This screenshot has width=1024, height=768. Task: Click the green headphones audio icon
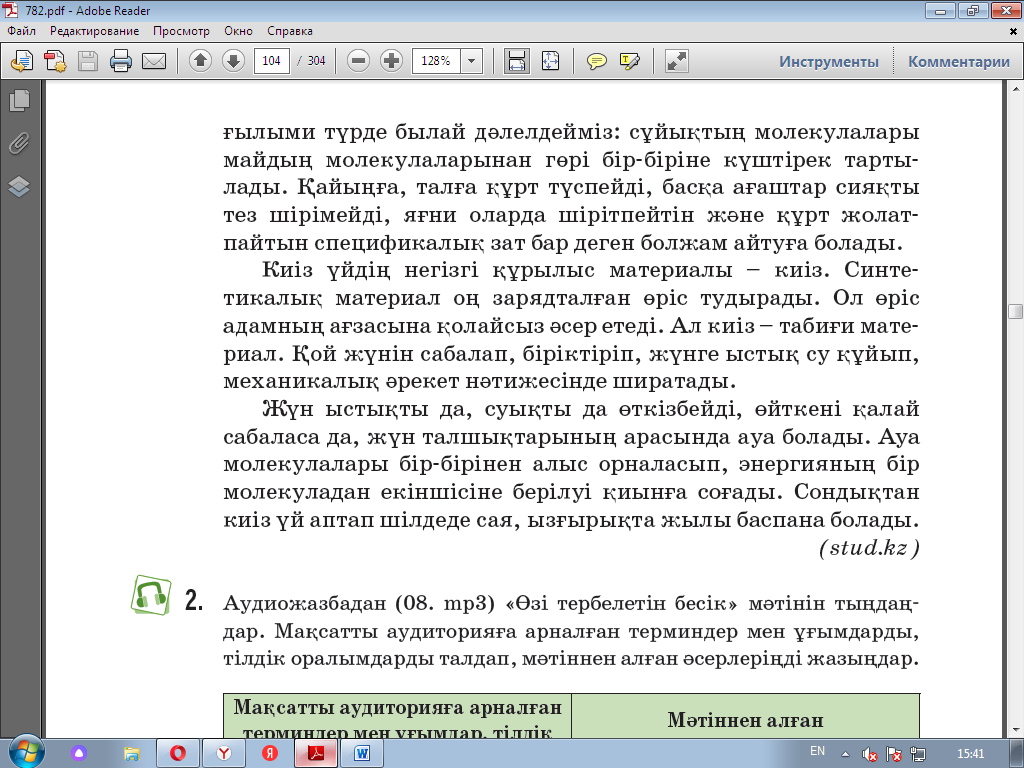[151, 595]
